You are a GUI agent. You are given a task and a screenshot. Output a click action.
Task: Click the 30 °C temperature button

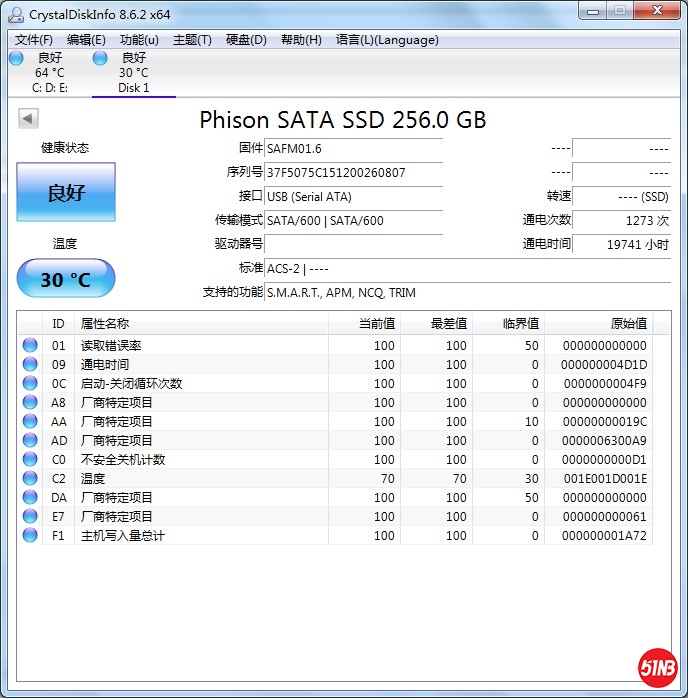(x=66, y=279)
